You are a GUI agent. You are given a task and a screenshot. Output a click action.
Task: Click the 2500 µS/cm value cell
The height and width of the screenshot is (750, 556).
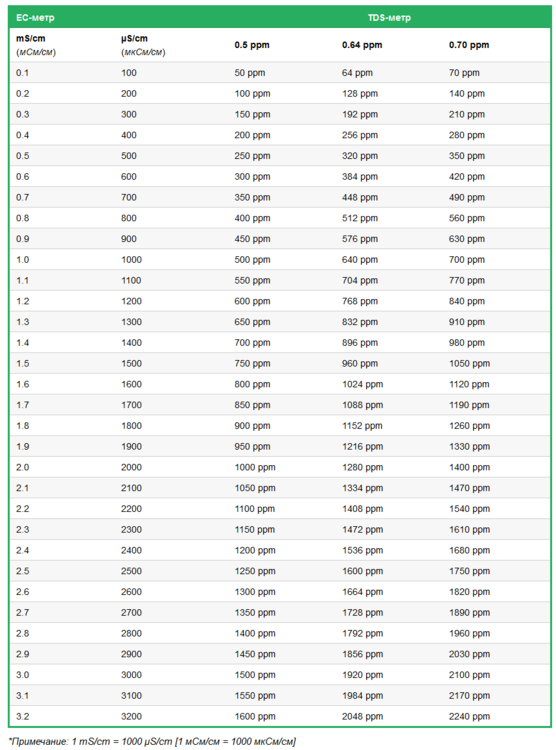pyautogui.click(x=131, y=571)
